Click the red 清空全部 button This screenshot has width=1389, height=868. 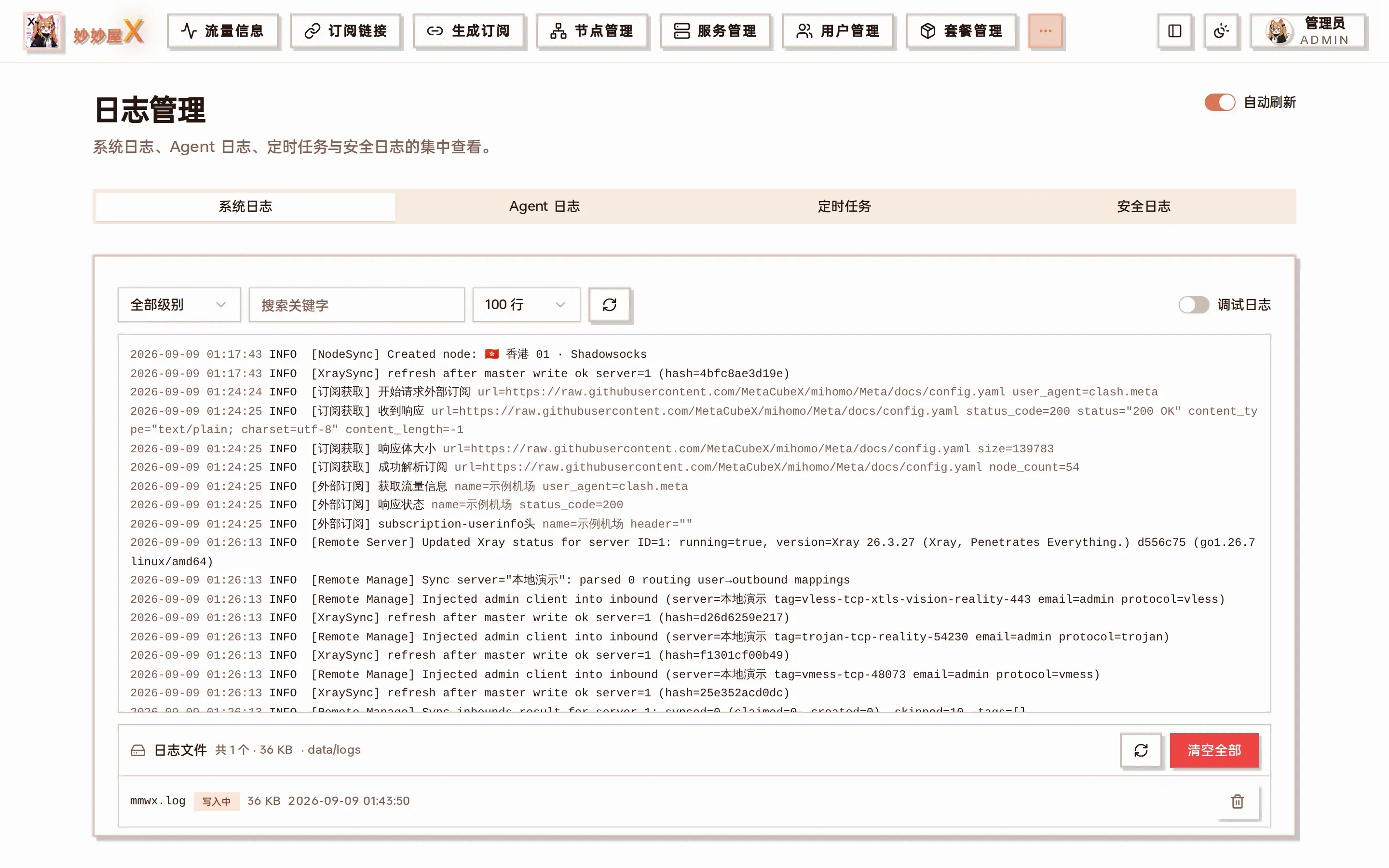(x=1214, y=750)
